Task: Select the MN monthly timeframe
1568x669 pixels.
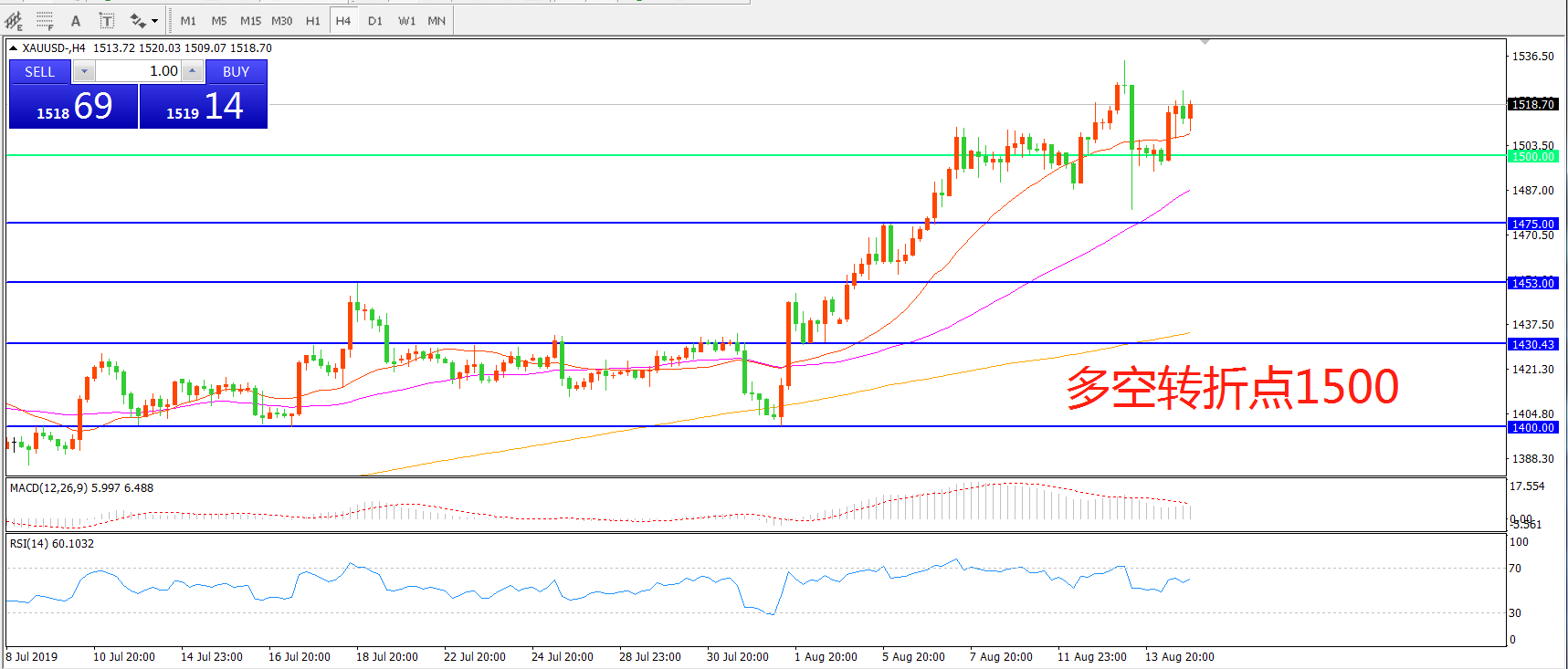Action: [437, 20]
